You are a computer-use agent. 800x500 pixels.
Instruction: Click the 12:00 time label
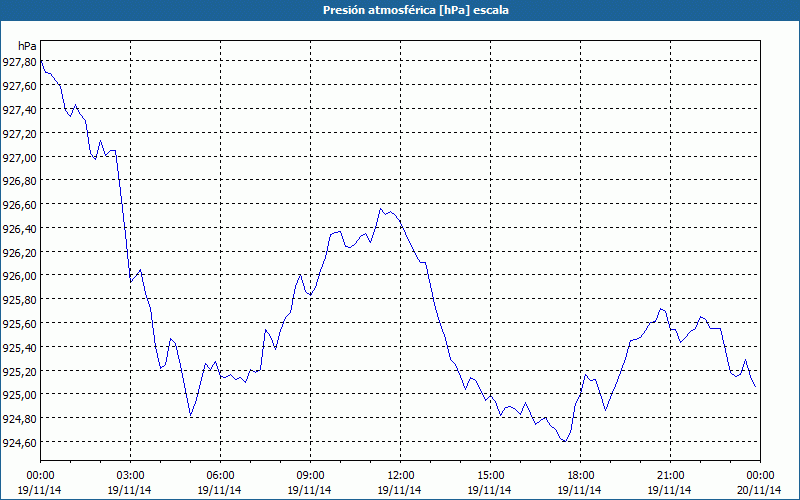pos(401,476)
